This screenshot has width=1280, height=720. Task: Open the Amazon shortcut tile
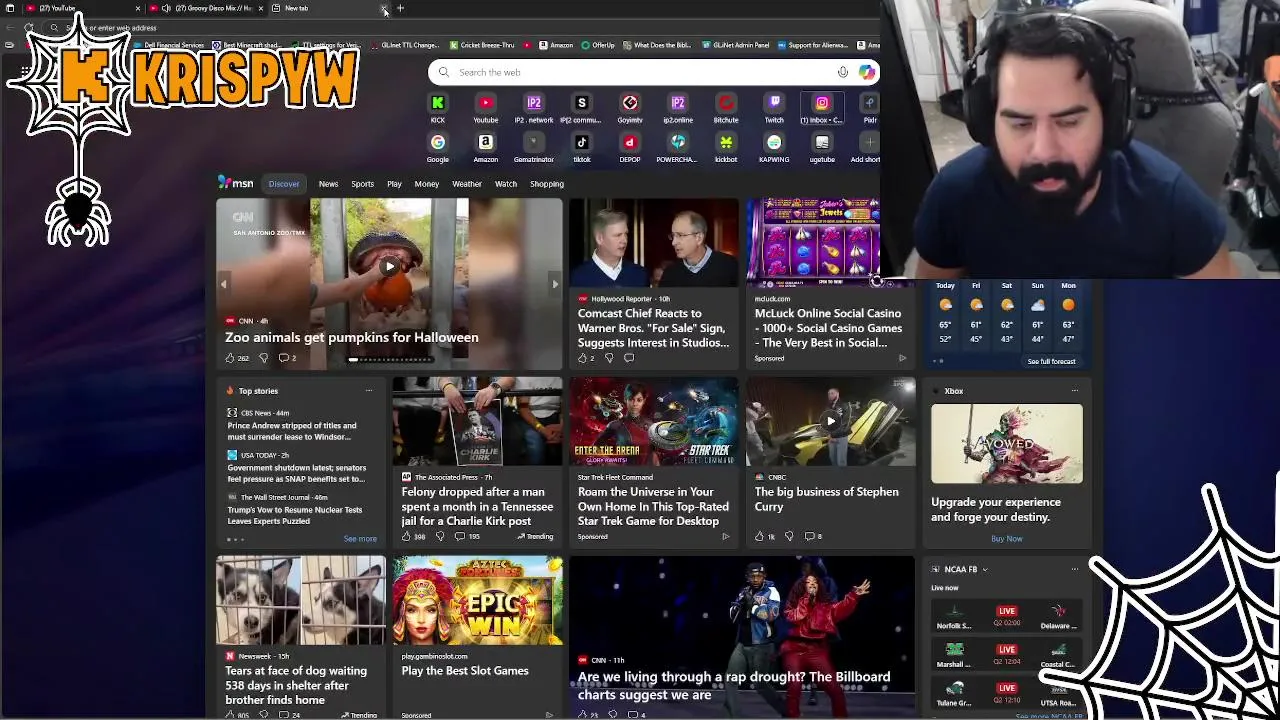485,148
